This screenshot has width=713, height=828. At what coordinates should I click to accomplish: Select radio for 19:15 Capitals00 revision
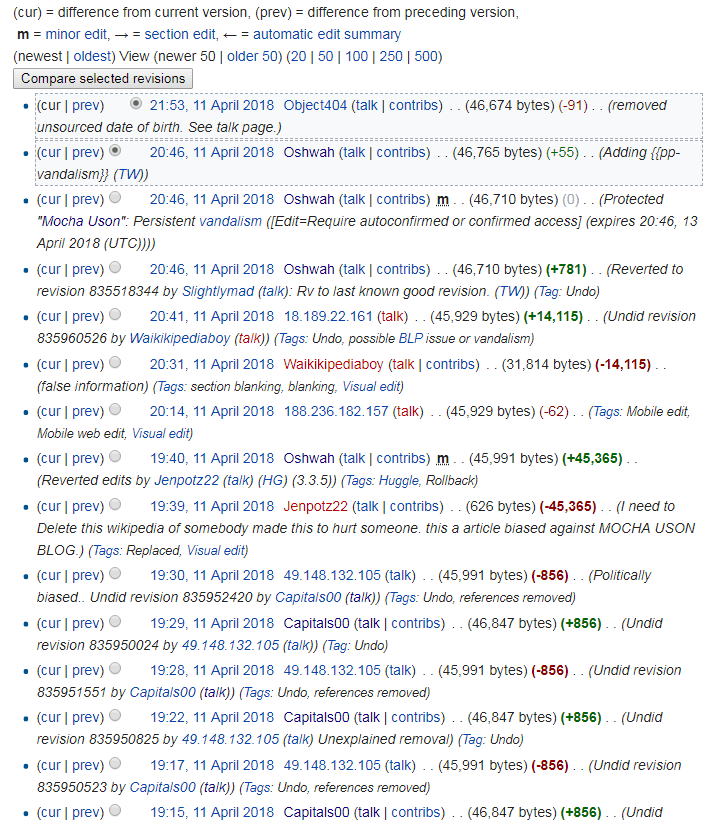(115, 811)
